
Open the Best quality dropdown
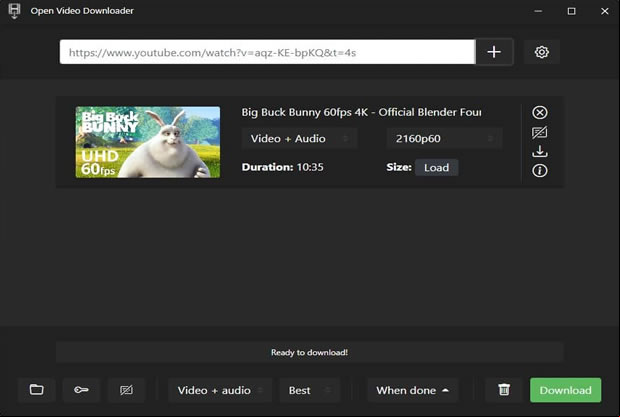(310, 391)
